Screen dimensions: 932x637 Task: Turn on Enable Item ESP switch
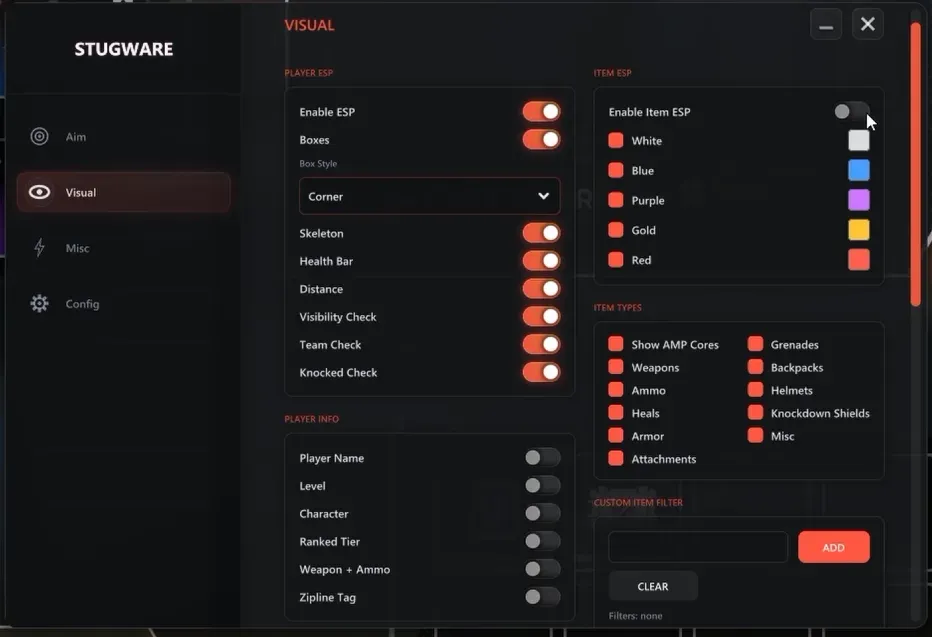click(x=851, y=112)
